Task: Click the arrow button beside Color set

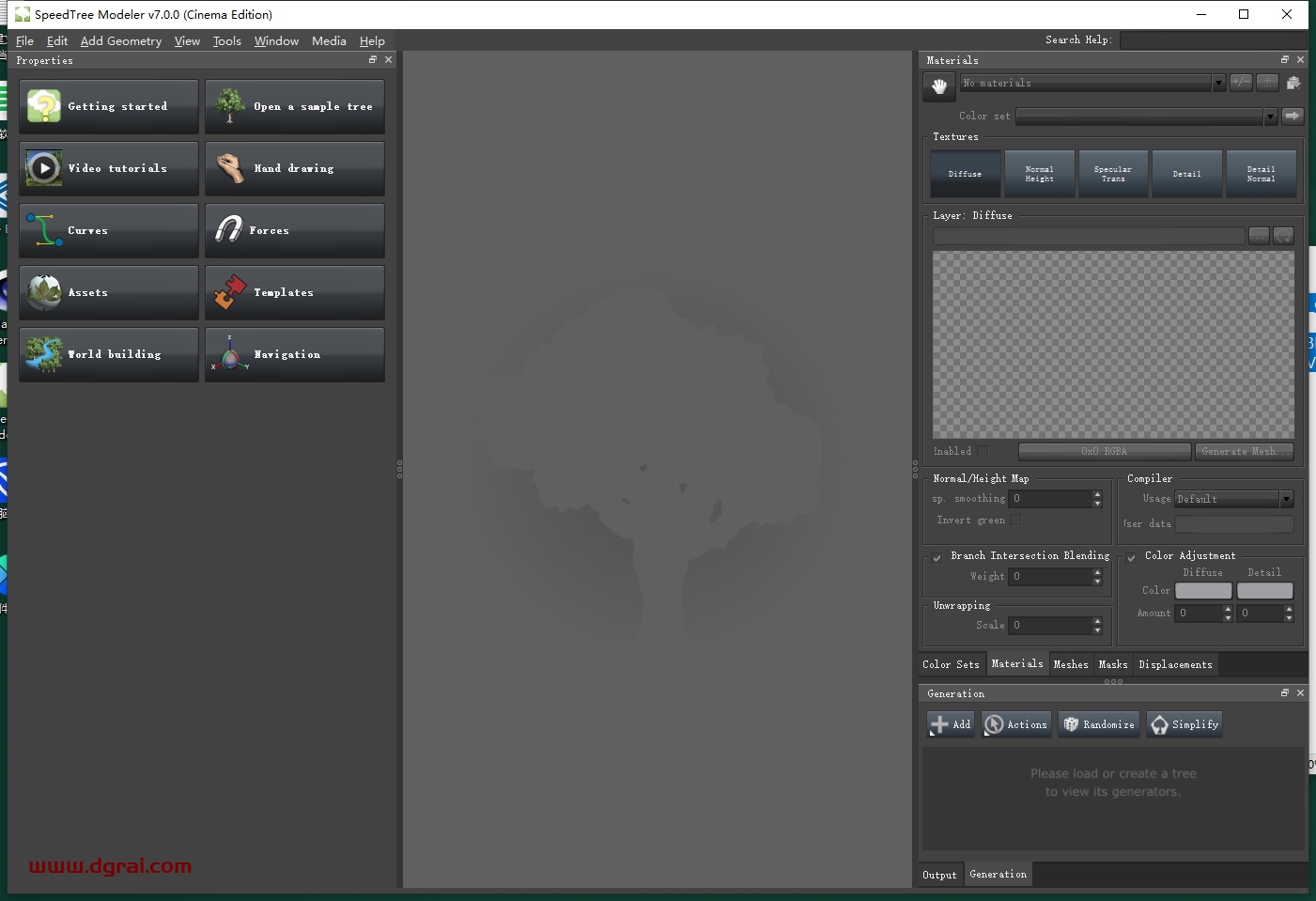Action: pyautogui.click(x=1293, y=116)
